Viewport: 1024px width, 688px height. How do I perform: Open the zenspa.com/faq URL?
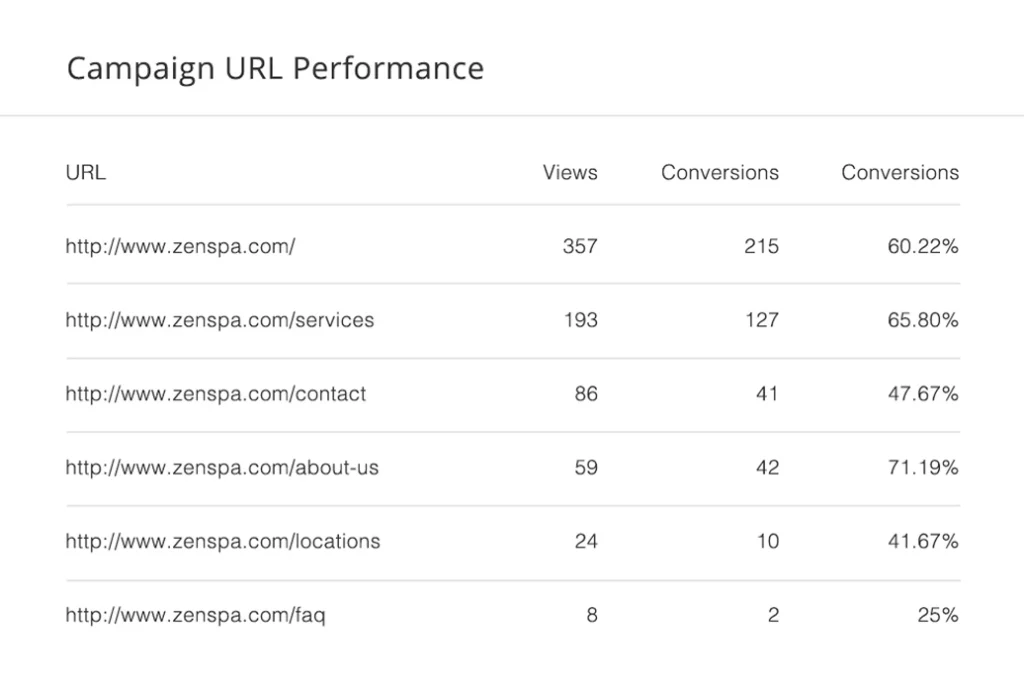pos(195,616)
